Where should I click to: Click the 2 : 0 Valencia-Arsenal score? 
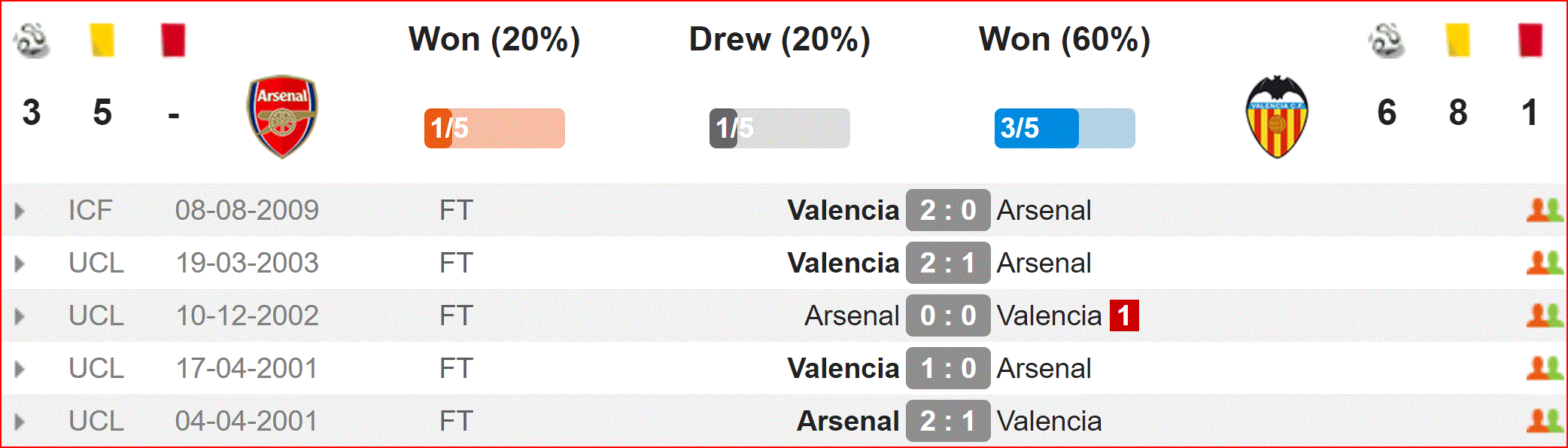tap(948, 210)
